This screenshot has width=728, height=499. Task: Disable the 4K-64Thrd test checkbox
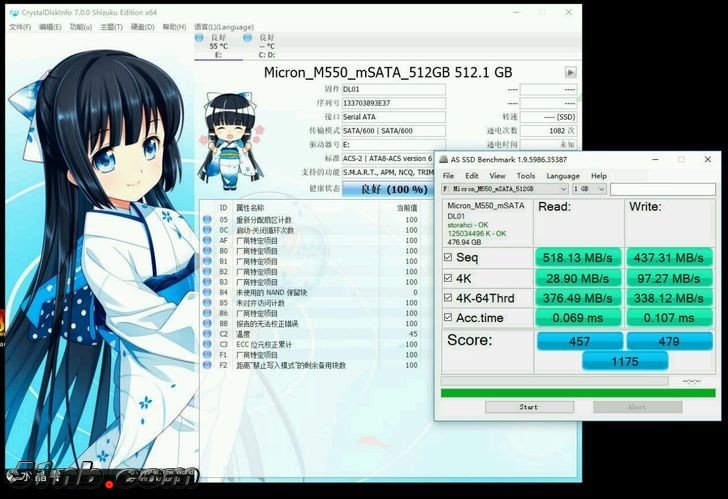click(x=447, y=297)
